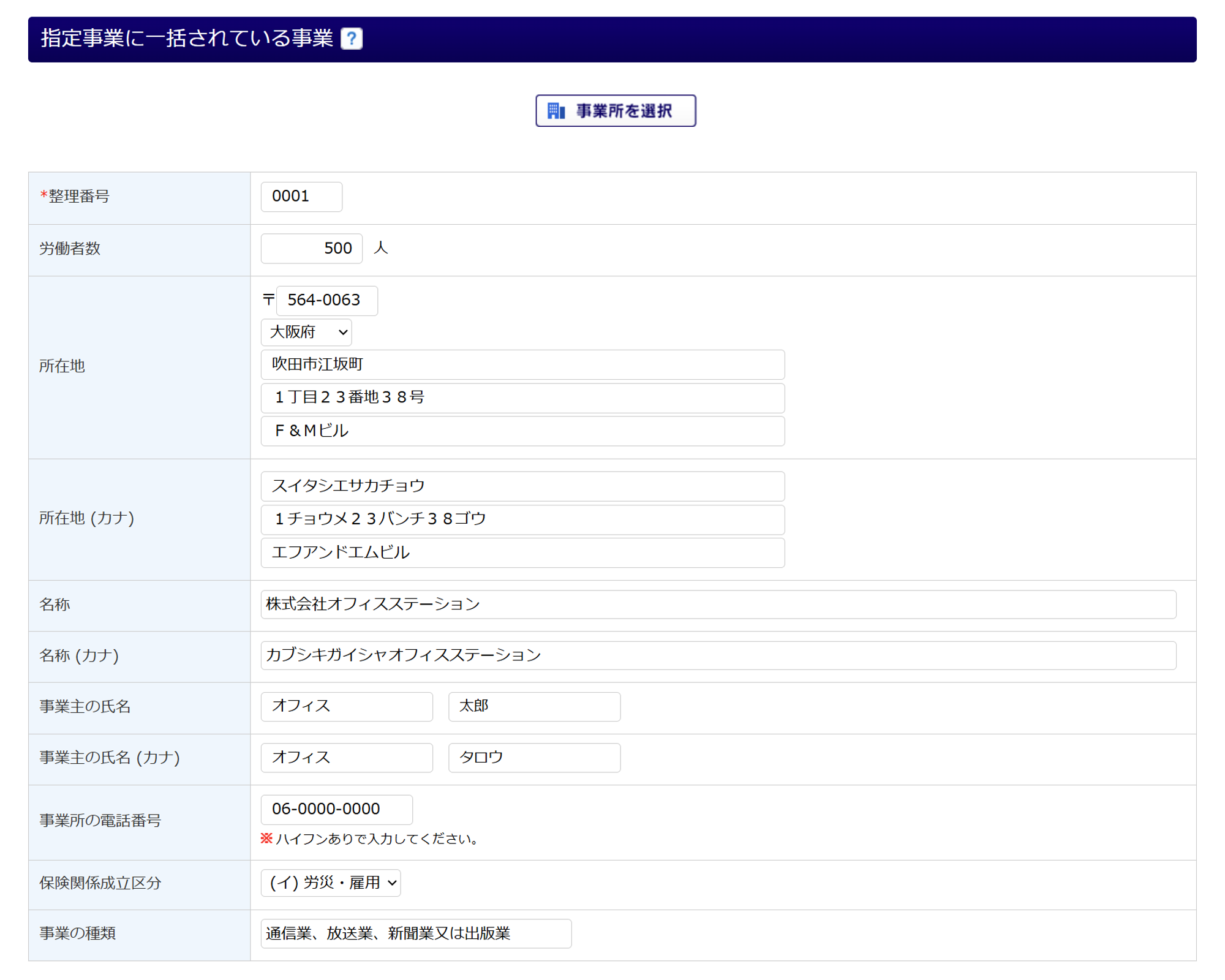Click the タロウ given name kana field
This screenshot has height=980, width=1225.
[x=533, y=757]
